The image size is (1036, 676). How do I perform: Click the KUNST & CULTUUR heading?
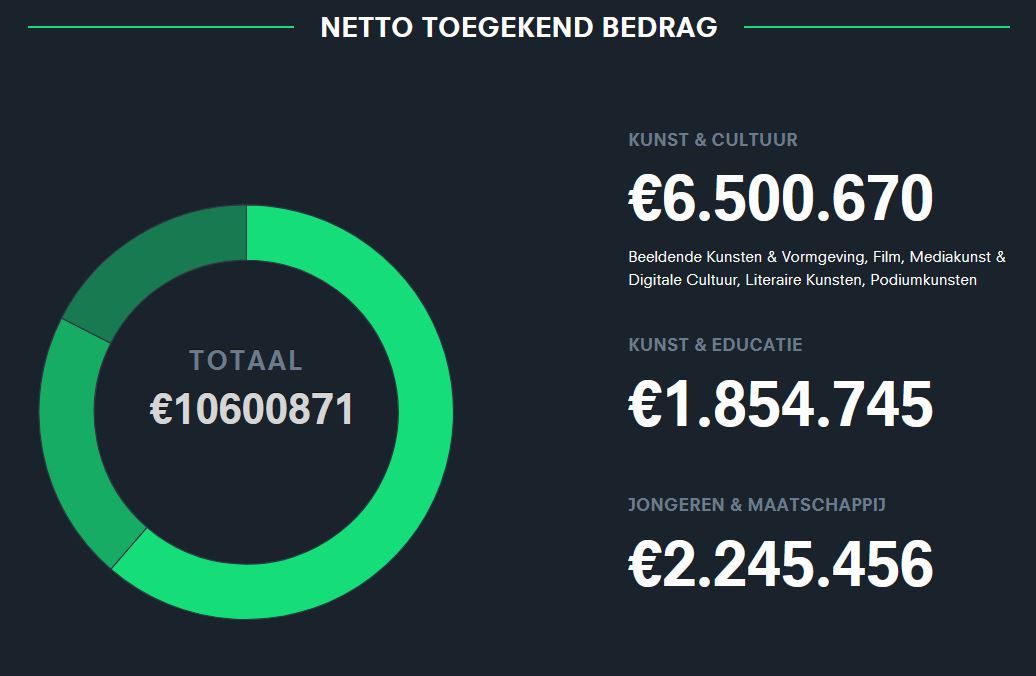click(x=713, y=140)
